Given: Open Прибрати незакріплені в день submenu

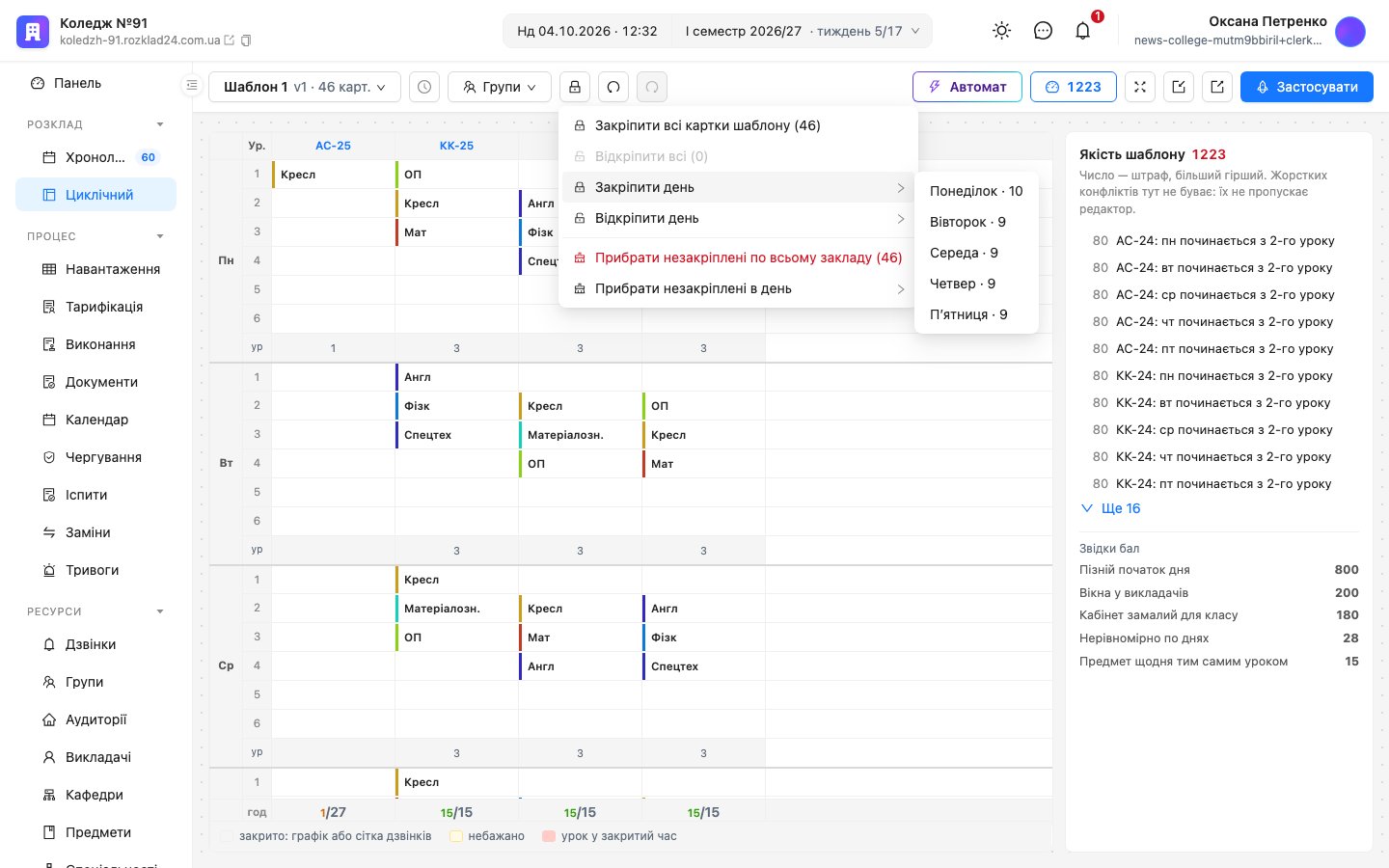Looking at the screenshot, I should click(738, 288).
